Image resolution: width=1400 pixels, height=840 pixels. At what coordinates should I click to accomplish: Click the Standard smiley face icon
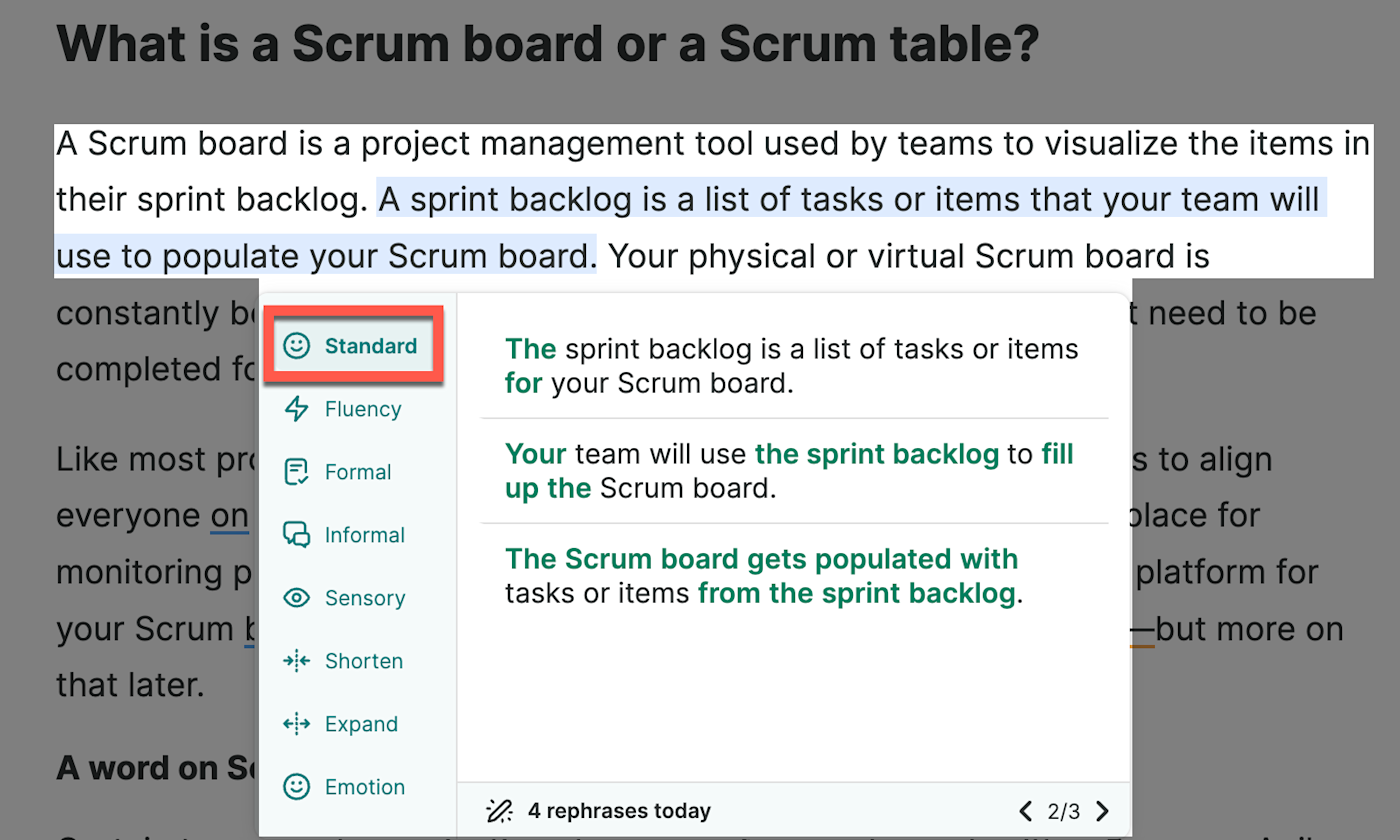click(x=296, y=346)
